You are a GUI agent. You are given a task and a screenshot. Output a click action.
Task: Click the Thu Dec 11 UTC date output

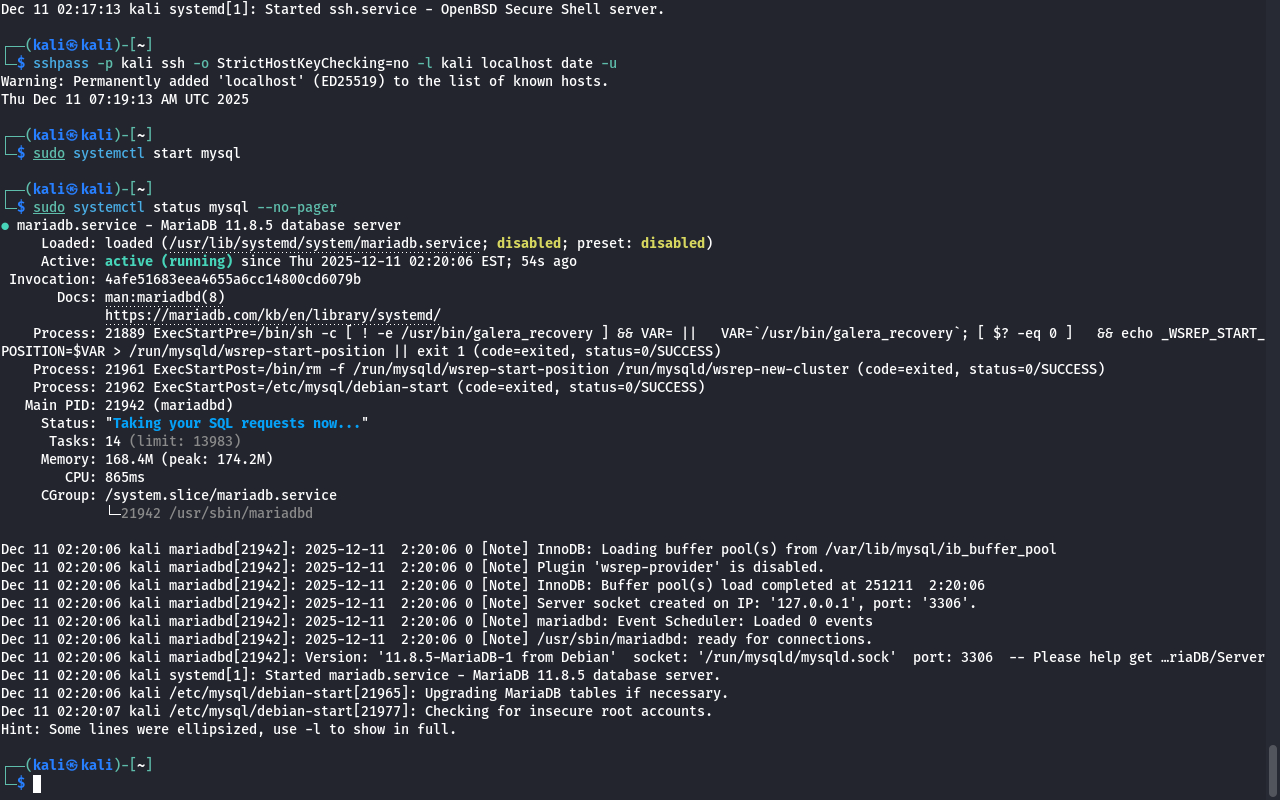tap(125, 99)
